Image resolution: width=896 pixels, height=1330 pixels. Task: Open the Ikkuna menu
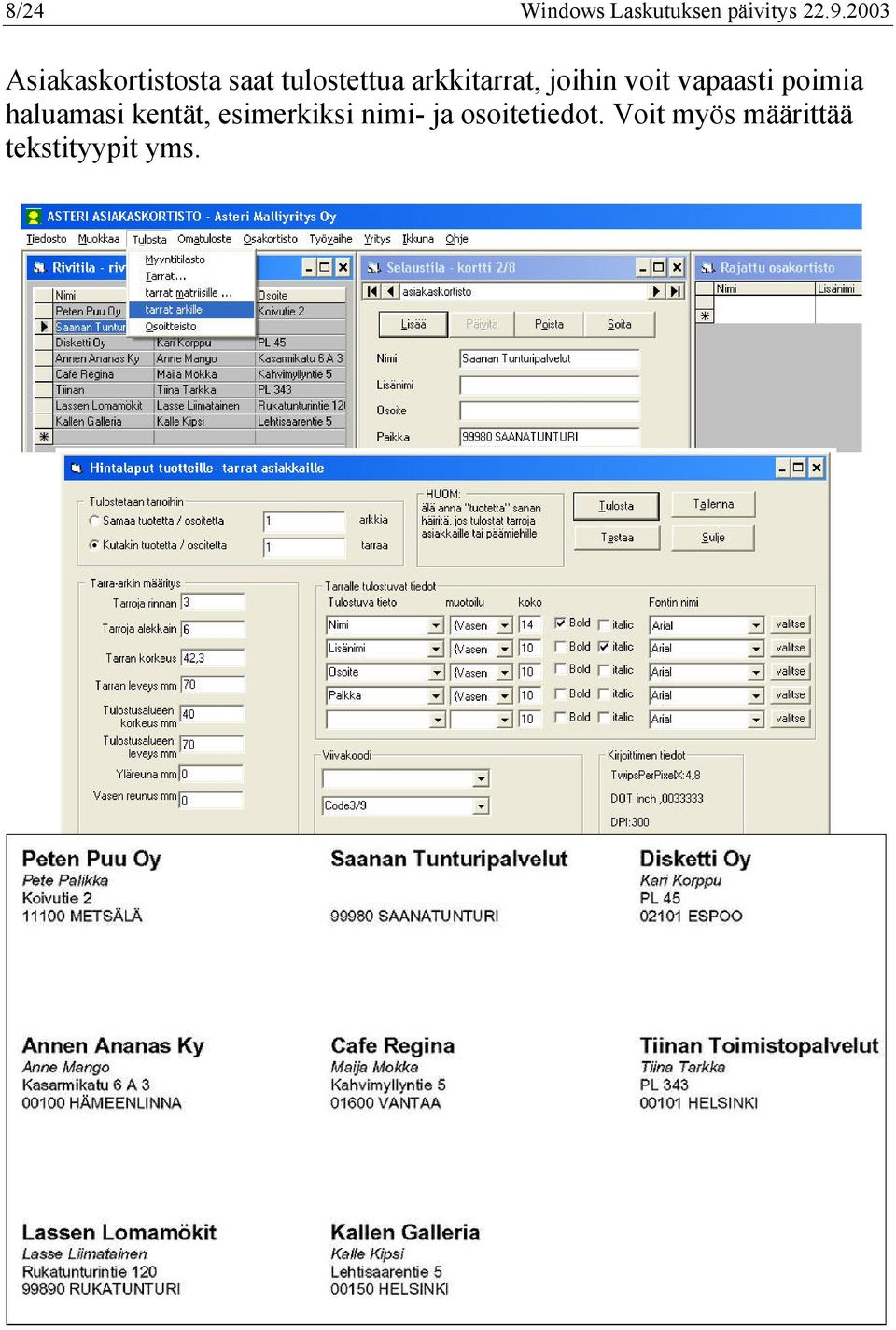click(x=418, y=239)
